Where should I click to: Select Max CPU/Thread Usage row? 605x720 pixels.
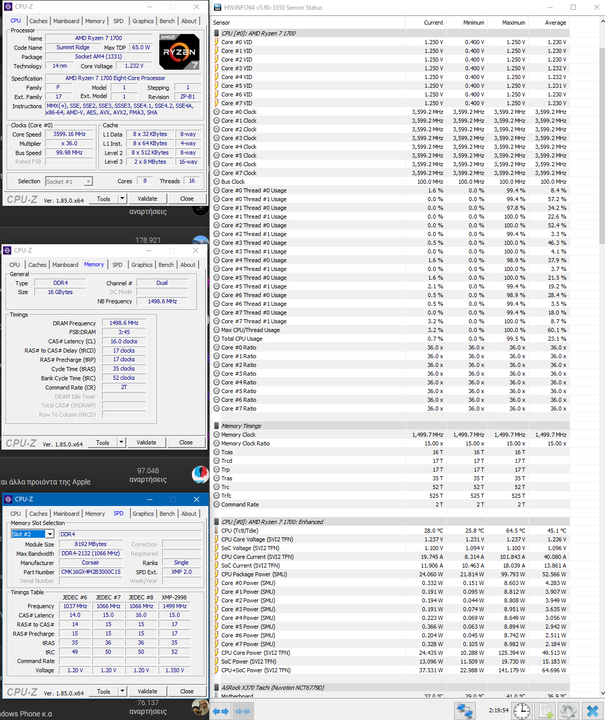(x=391, y=330)
